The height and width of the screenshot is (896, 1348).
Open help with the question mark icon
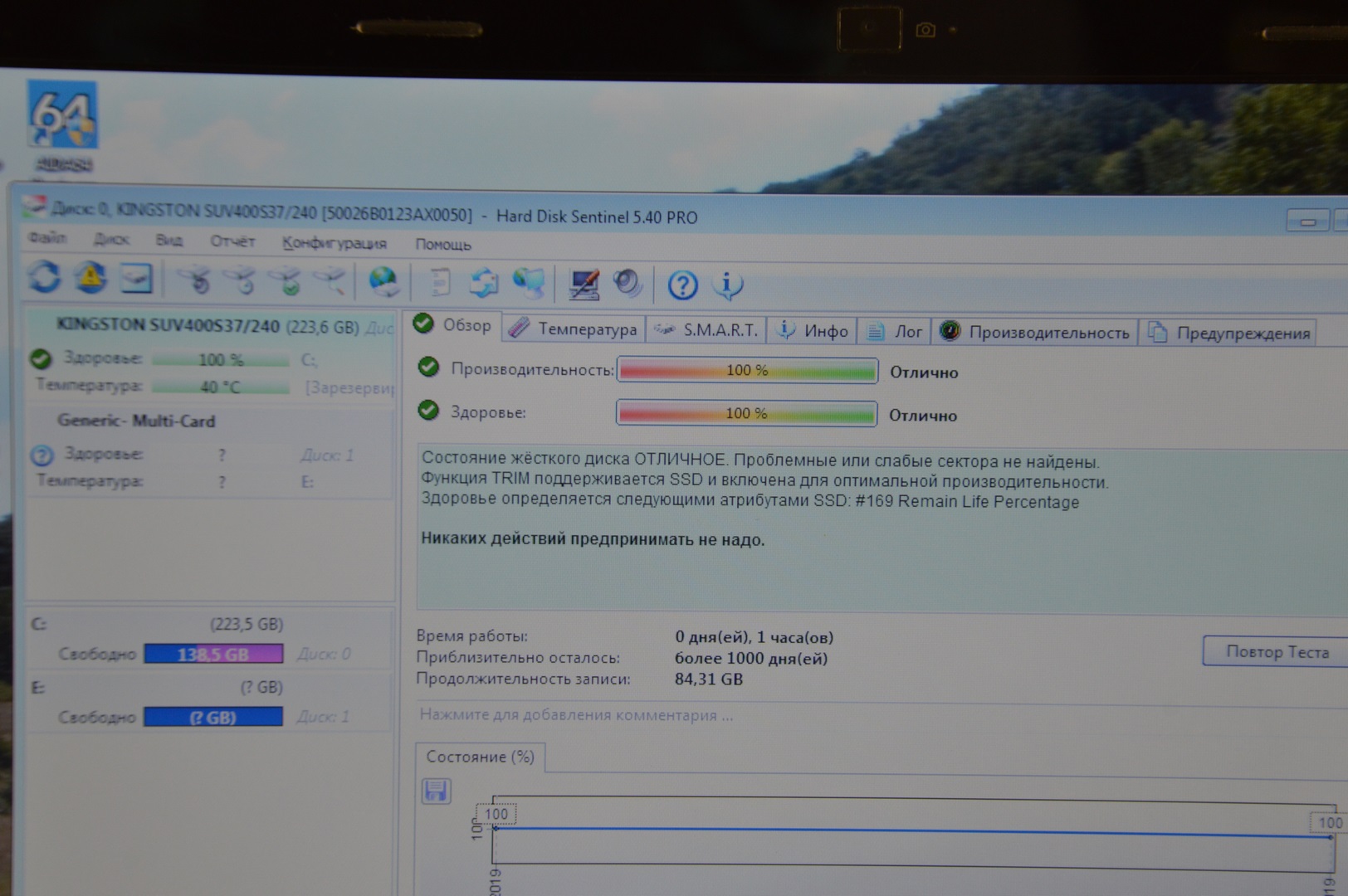tap(682, 286)
